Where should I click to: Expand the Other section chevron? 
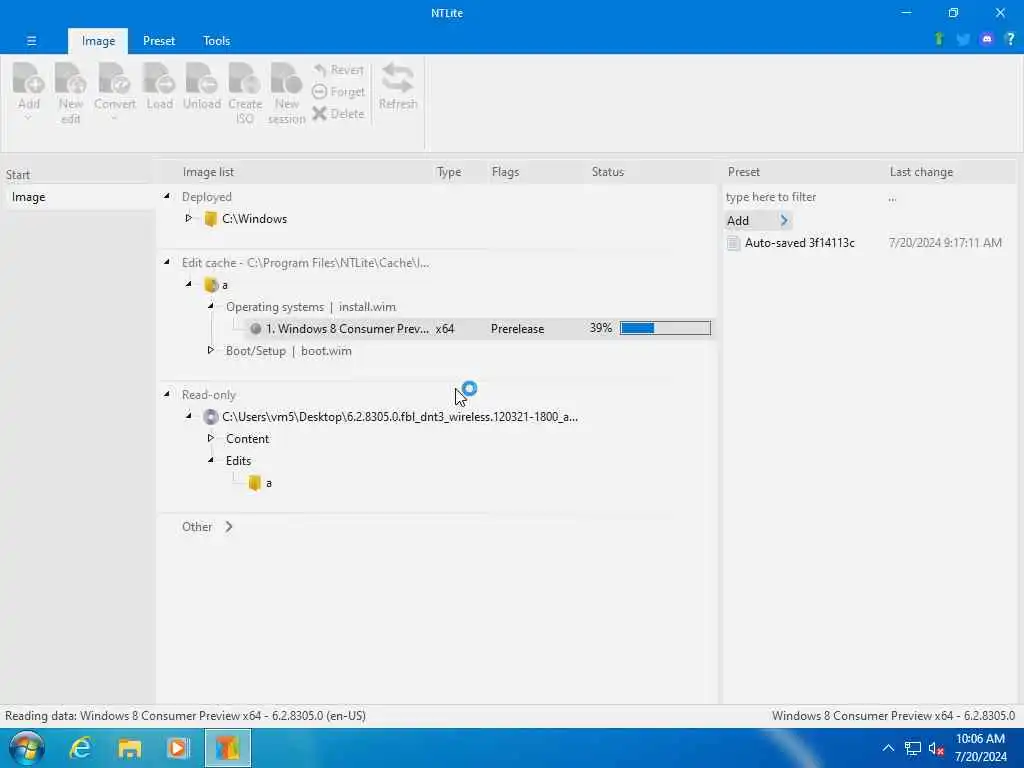click(229, 526)
